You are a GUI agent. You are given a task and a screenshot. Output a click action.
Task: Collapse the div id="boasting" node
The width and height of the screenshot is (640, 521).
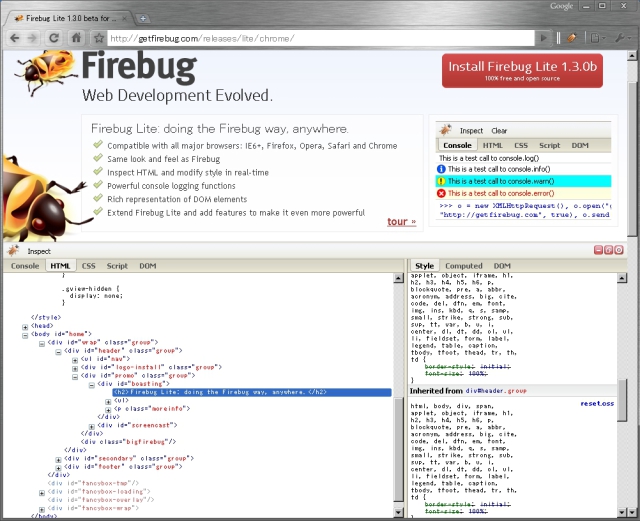point(92,385)
